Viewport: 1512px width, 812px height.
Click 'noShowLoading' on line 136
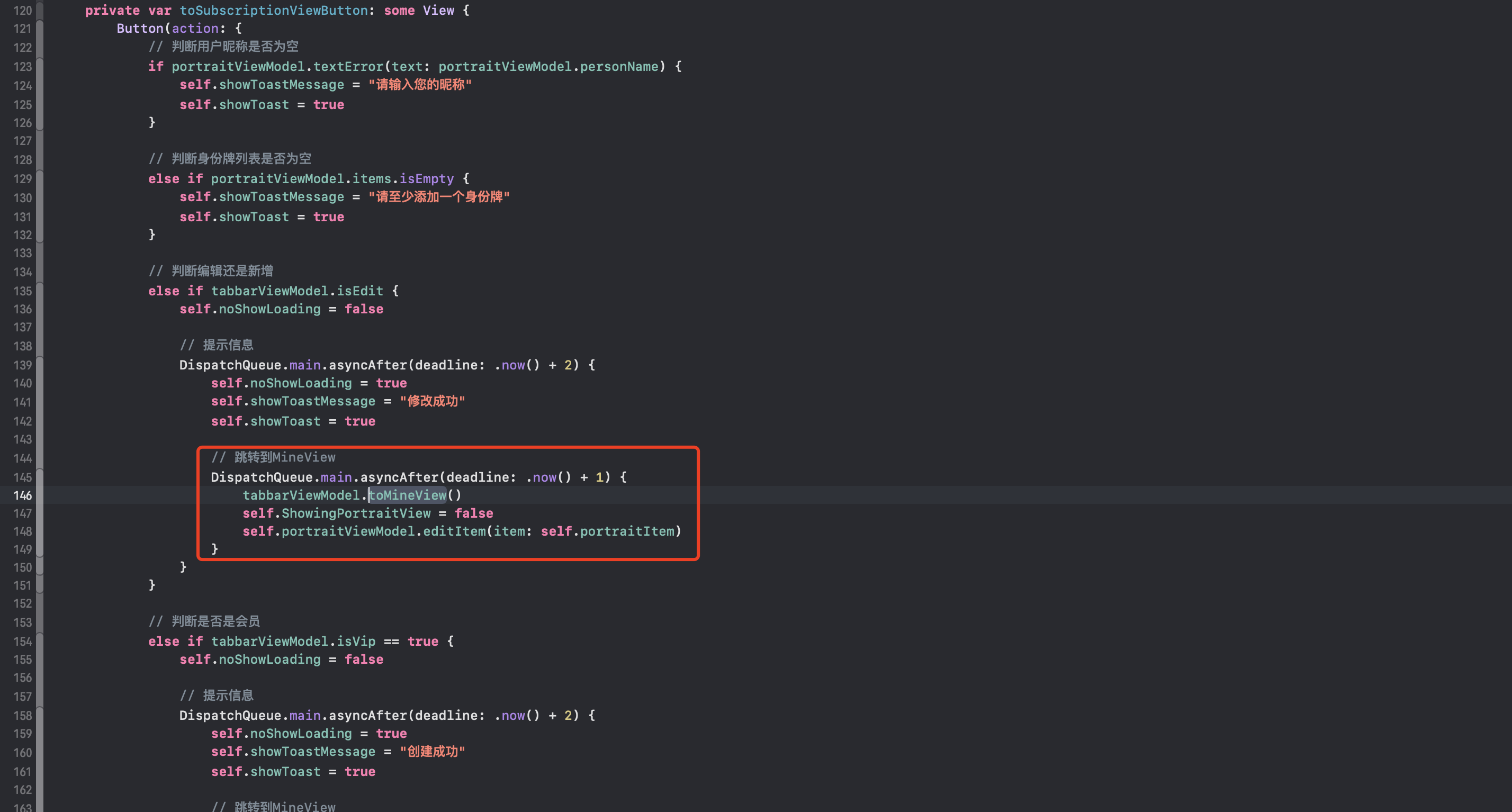[269, 309]
